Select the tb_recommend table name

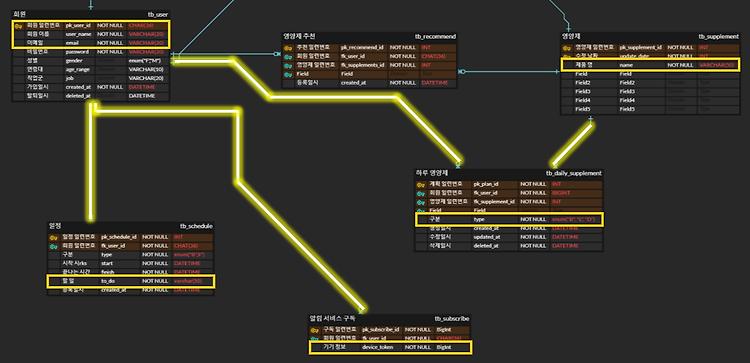[435, 36]
